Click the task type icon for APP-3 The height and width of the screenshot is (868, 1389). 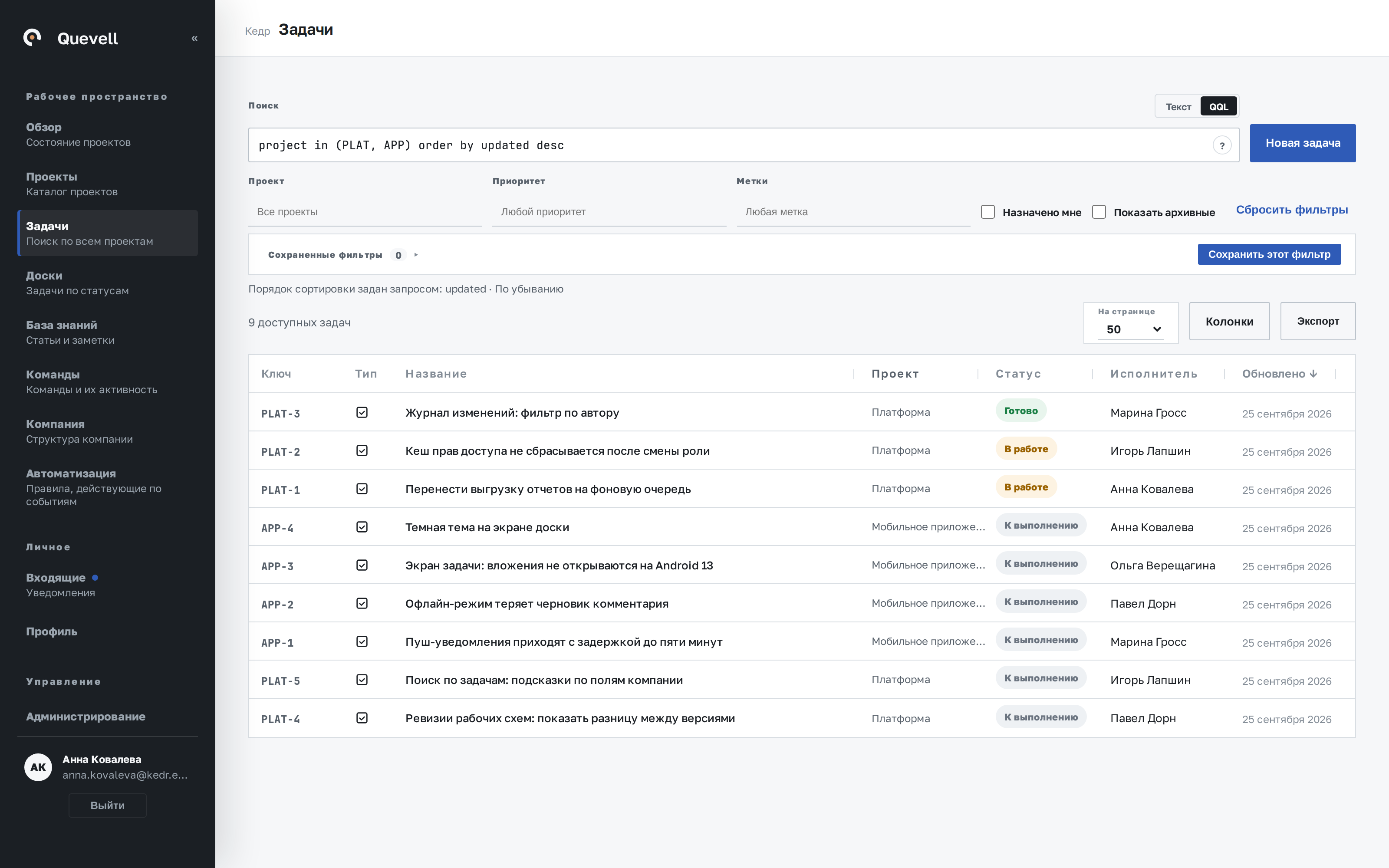tap(362, 565)
